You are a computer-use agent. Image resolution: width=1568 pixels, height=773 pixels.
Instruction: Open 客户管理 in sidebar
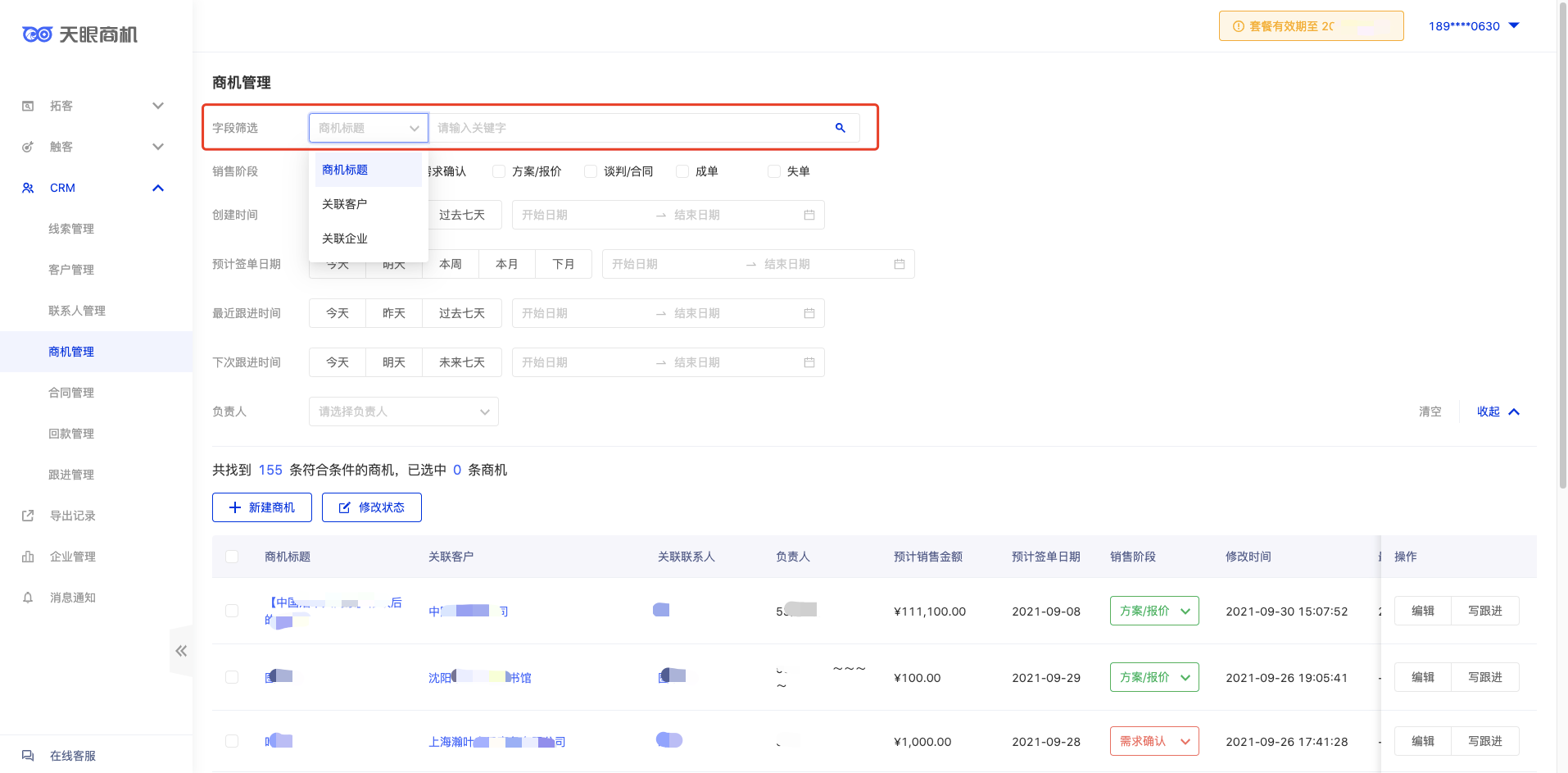71,270
